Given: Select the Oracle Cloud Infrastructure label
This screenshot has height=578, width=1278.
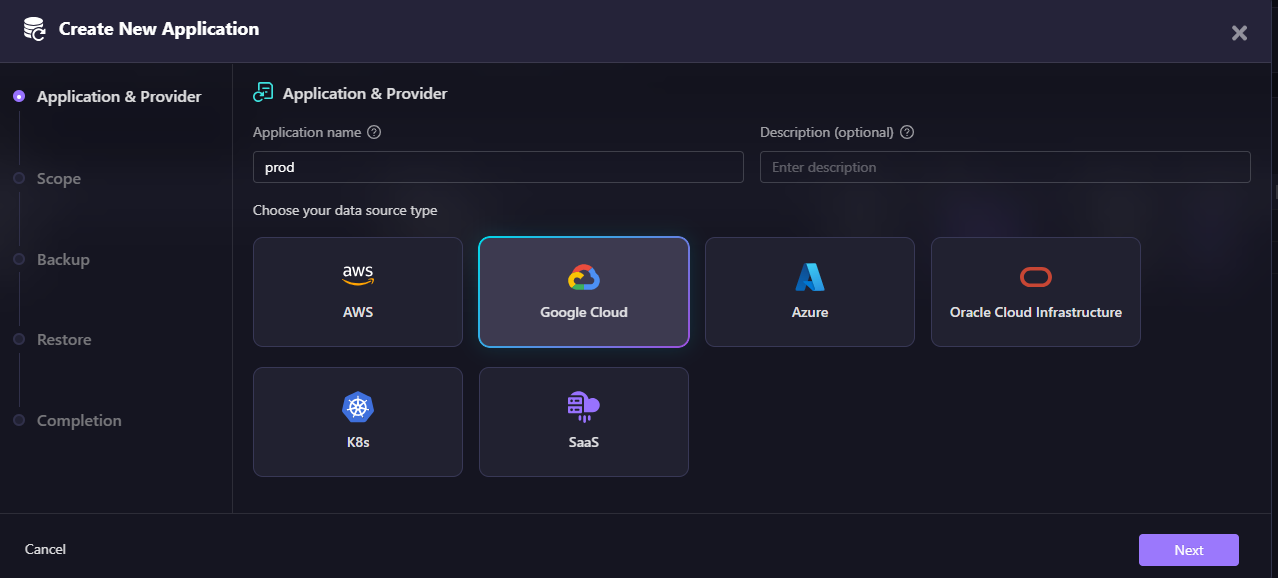Looking at the screenshot, I should coord(1036,312).
